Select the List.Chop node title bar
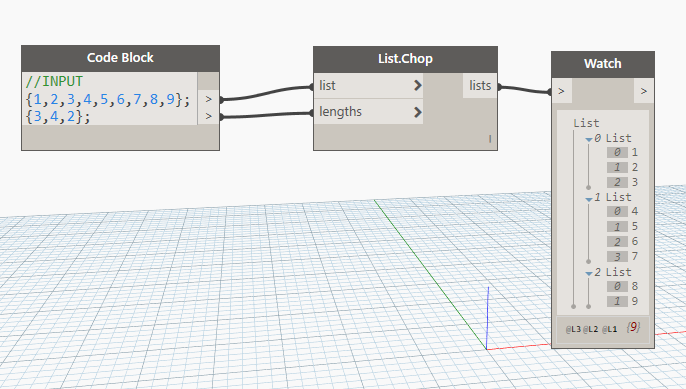This screenshot has width=686, height=389. coord(405,59)
